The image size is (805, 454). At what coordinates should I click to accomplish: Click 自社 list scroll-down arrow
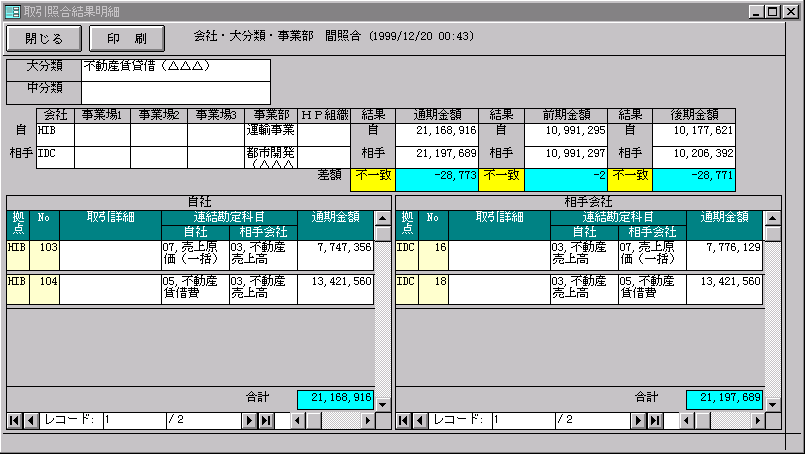pos(382,404)
